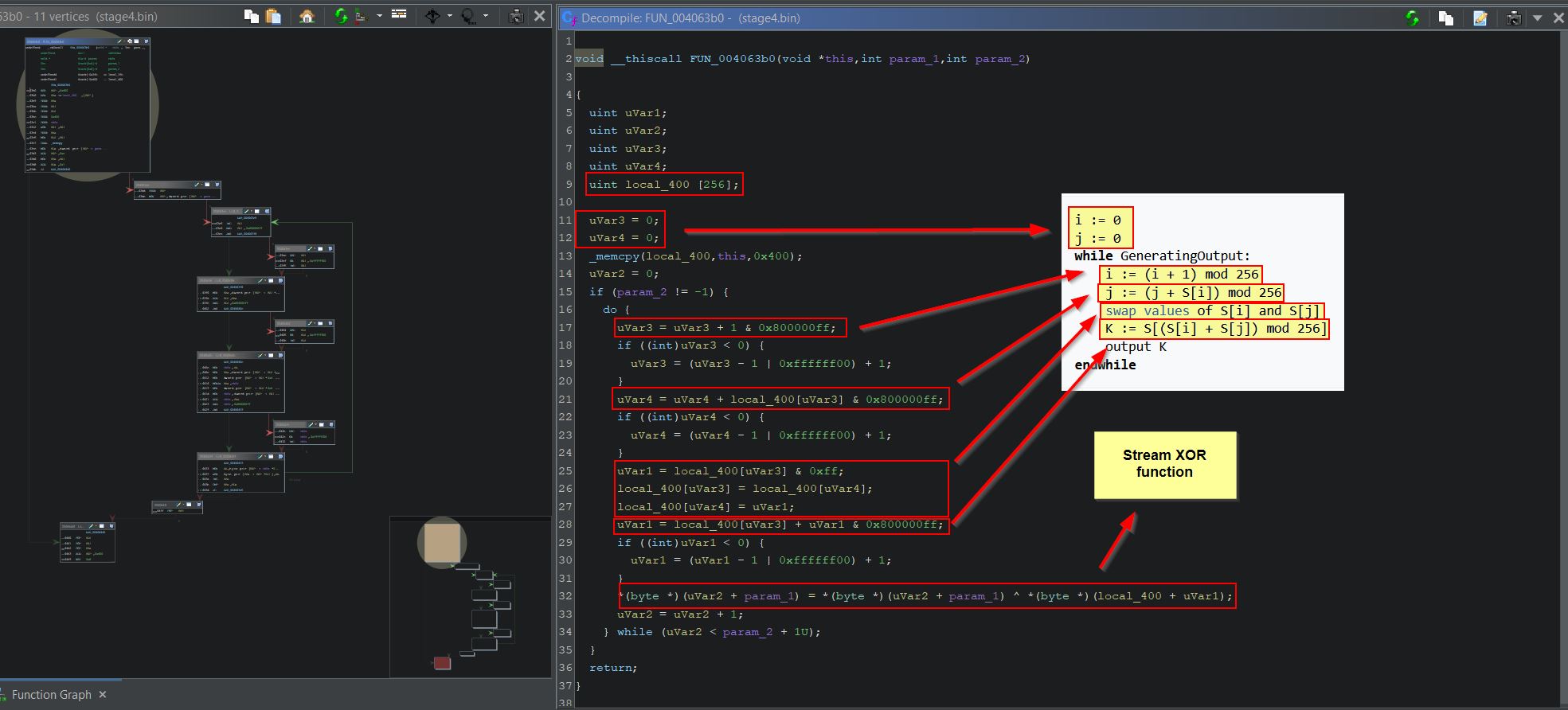Re-decompile using the Decompile panel refresh icon
The image size is (1568, 710).
pos(1413,18)
